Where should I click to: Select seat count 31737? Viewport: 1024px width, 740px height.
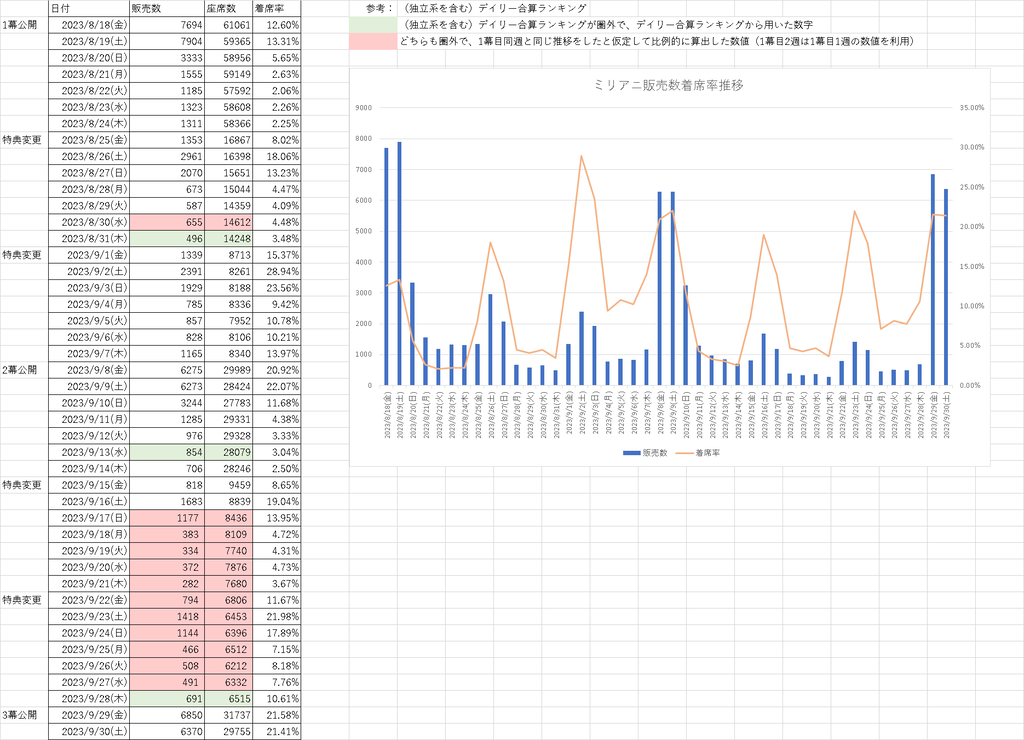click(x=228, y=715)
